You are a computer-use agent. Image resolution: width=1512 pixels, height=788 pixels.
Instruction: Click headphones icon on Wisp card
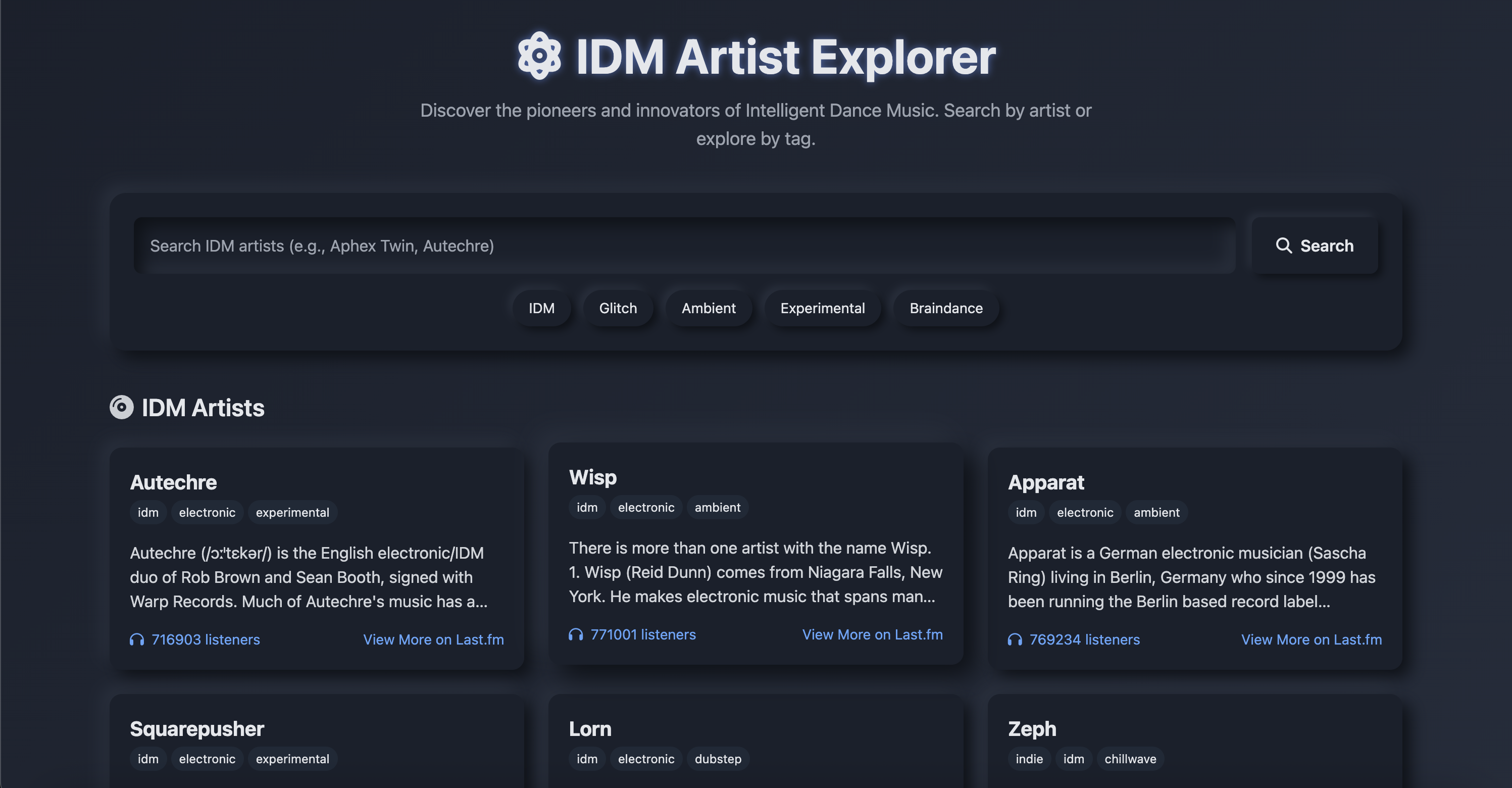pyautogui.click(x=576, y=635)
